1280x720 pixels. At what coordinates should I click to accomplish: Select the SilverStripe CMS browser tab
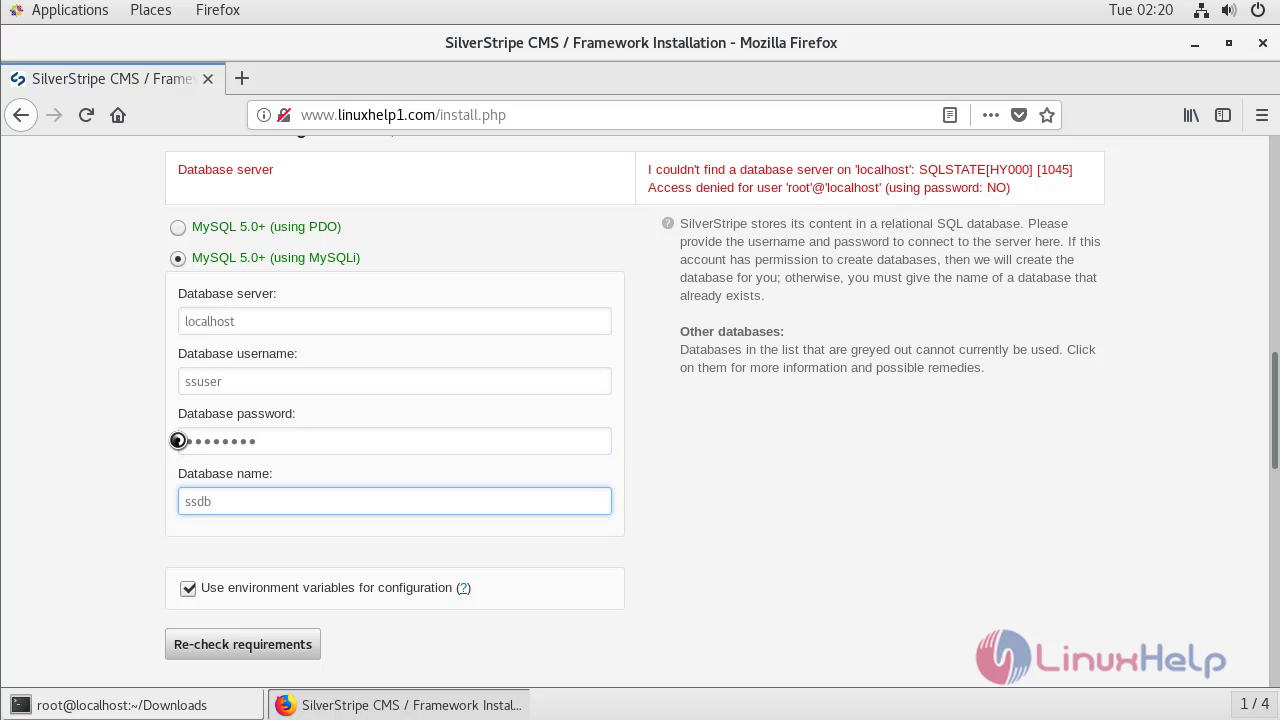(112, 79)
